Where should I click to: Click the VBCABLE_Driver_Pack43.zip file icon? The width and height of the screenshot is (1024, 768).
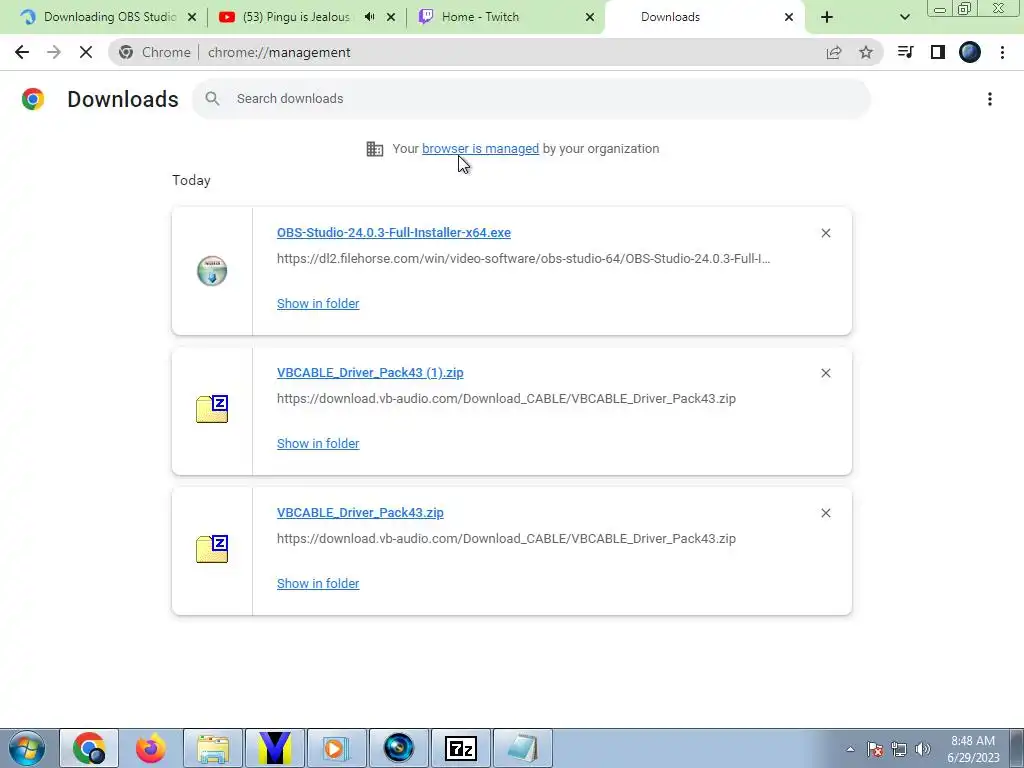212,549
